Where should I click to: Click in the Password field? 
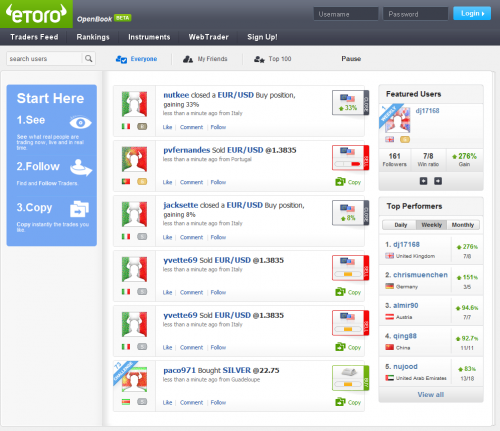click(x=415, y=14)
